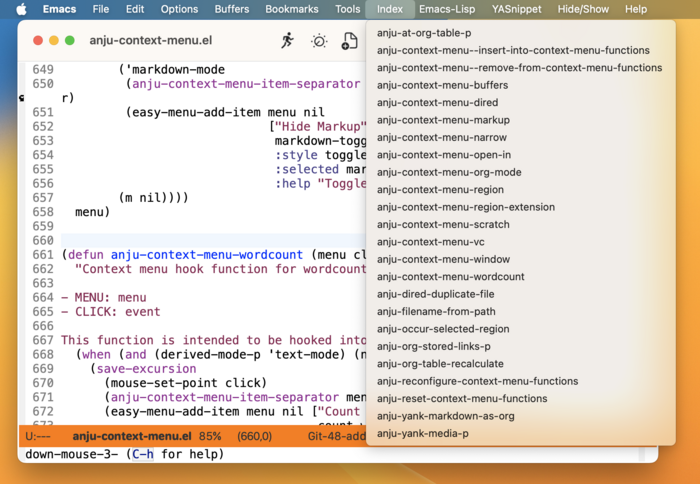The height and width of the screenshot is (484, 700).
Task: Select anju-reset-context-menu-functions entry
Action: (521, 399)
